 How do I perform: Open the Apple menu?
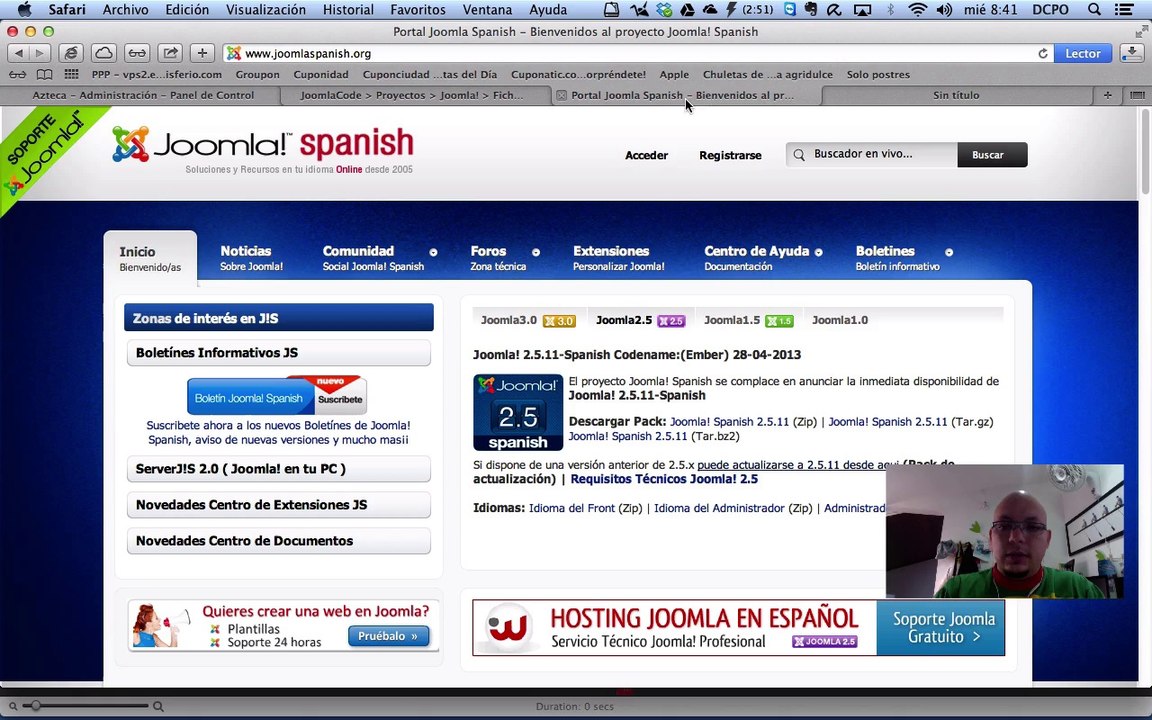24,10
